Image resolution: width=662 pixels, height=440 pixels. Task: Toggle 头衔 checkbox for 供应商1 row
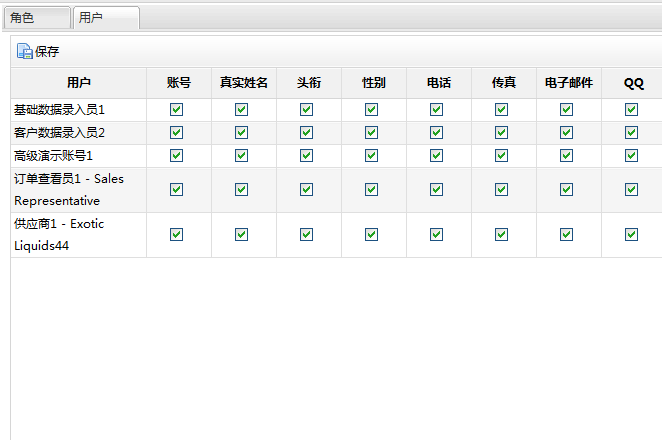point(307,234)
